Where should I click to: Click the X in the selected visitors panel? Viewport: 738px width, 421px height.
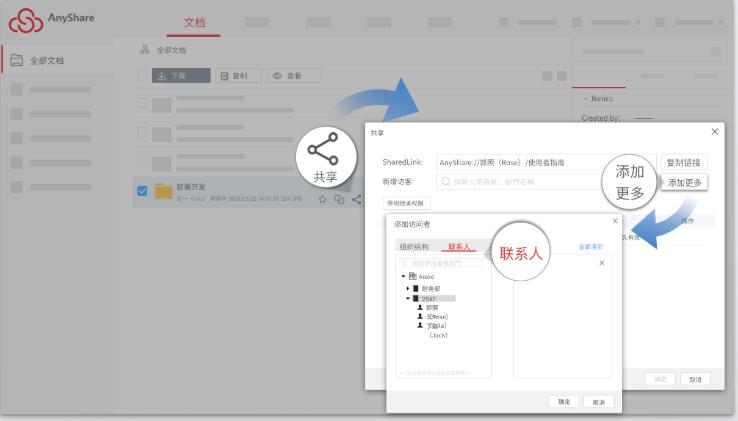tap(602, 263)
